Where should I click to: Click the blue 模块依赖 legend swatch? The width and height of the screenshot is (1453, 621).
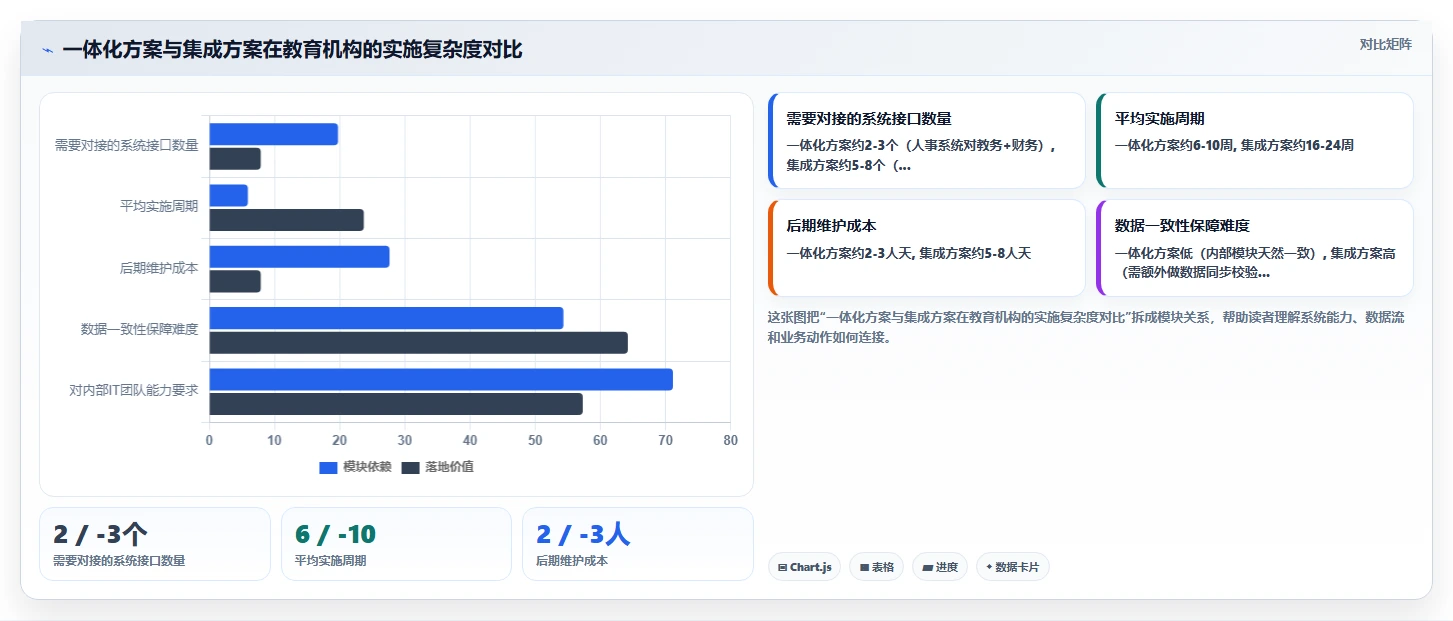tap(328, 467)
